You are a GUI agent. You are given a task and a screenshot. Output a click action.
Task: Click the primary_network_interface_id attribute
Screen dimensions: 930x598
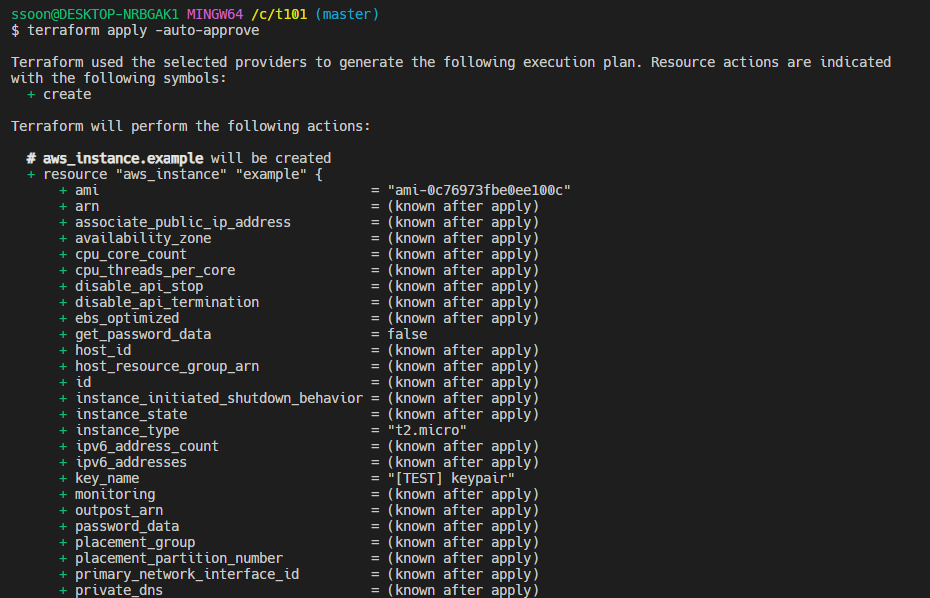click(x=187, y=575)
